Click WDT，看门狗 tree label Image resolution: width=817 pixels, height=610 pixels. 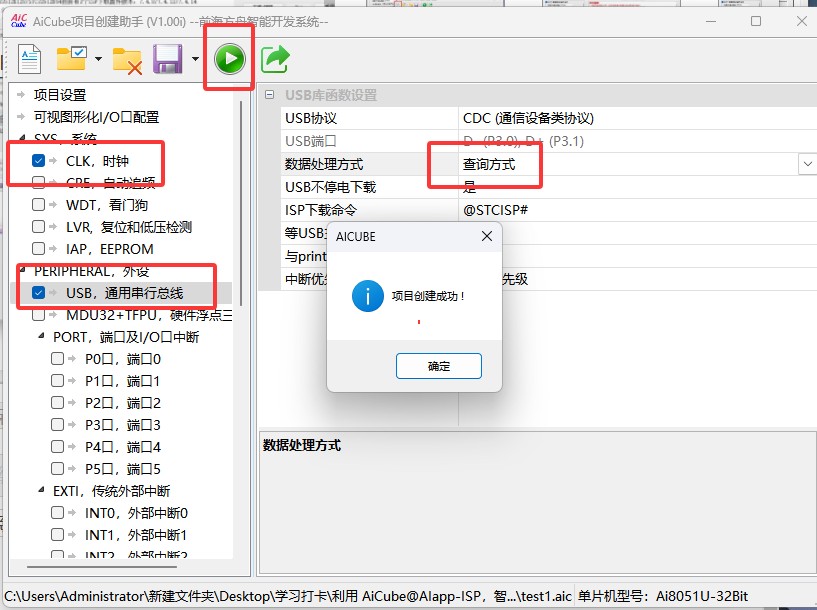(x=107, y=205)
